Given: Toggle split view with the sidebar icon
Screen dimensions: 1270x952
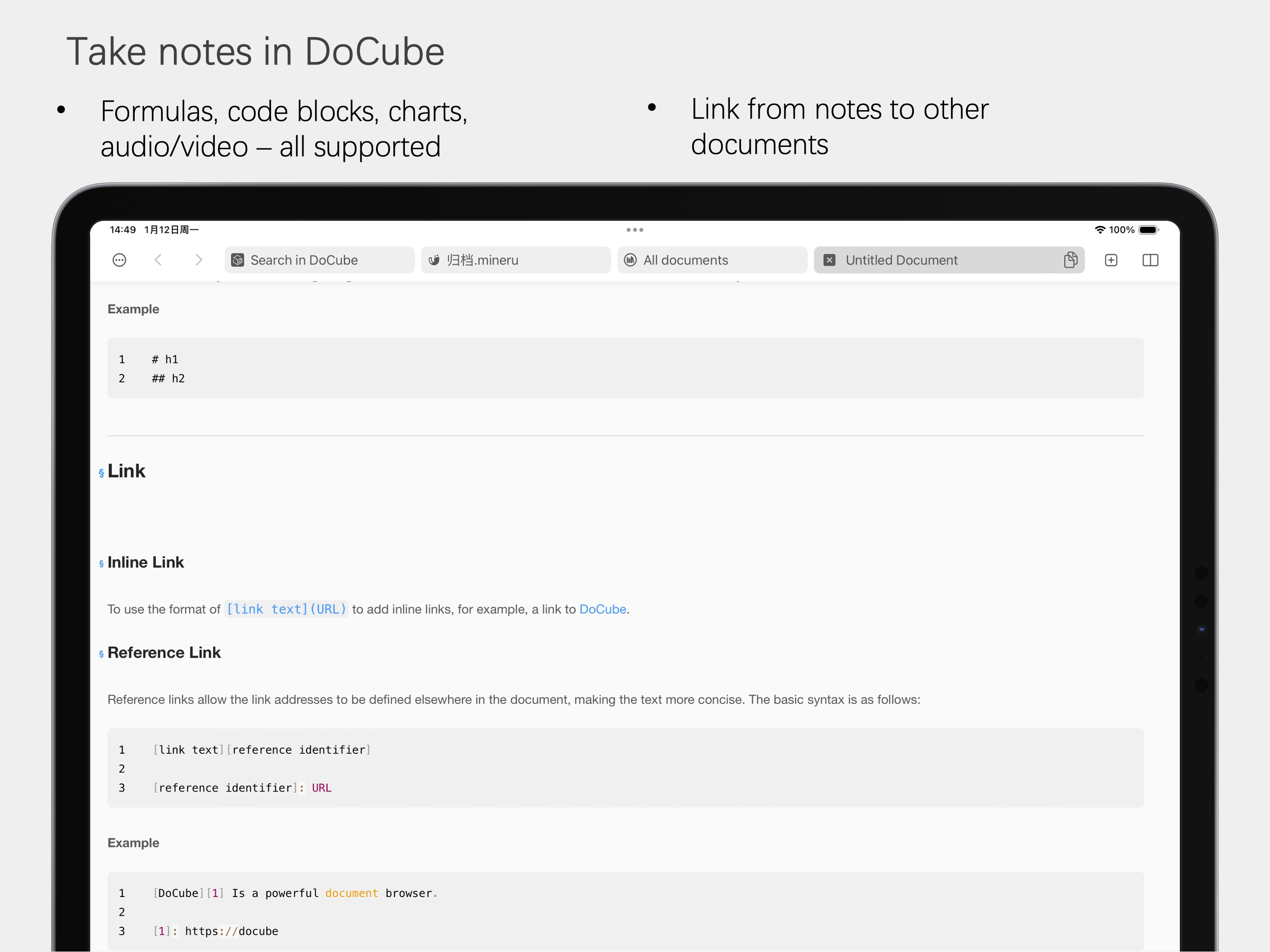Looking at the screenshot, I should pyautogui.click(x=1151, y=260).
